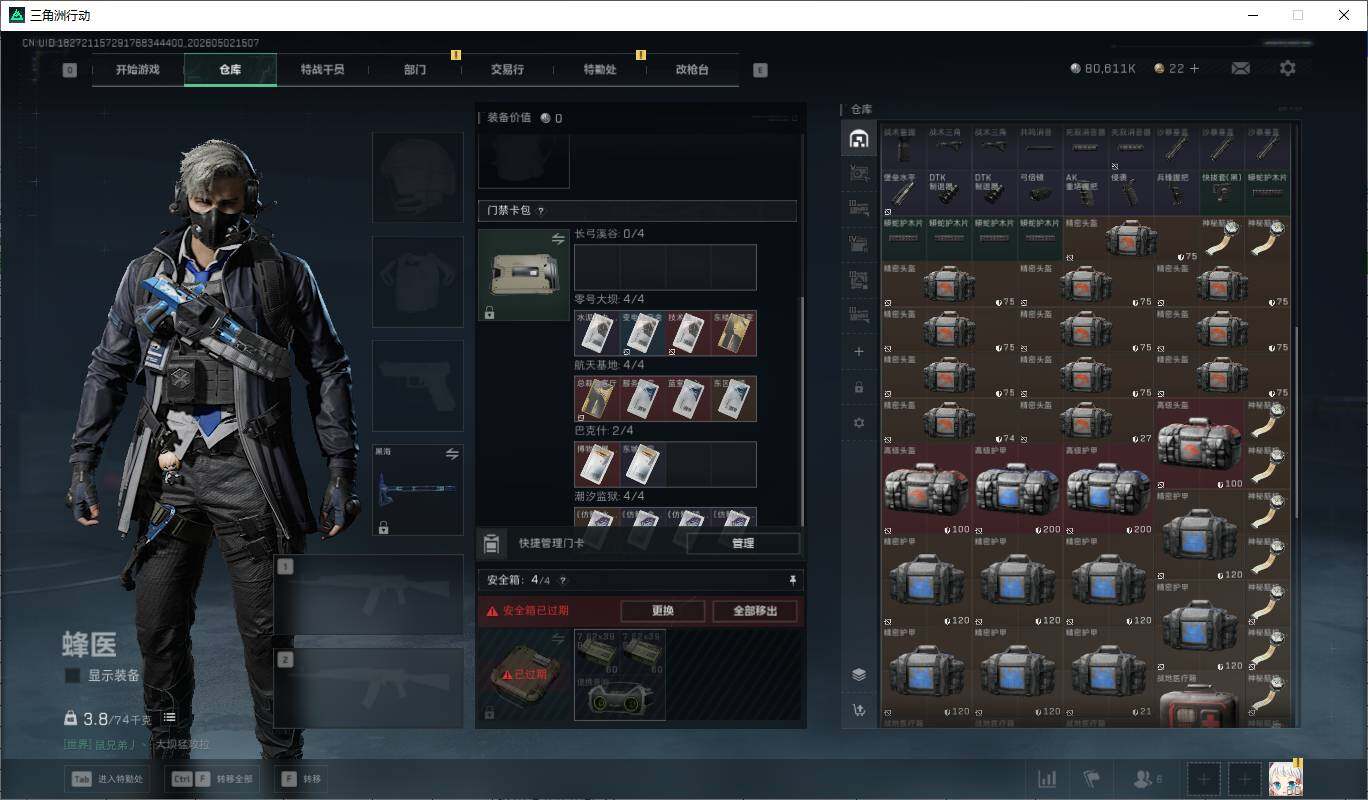The image size is (1368, 800).
Task: Click the 巴克什: 2/4 label
Action: pyautogui.click(x=603, y=431)
